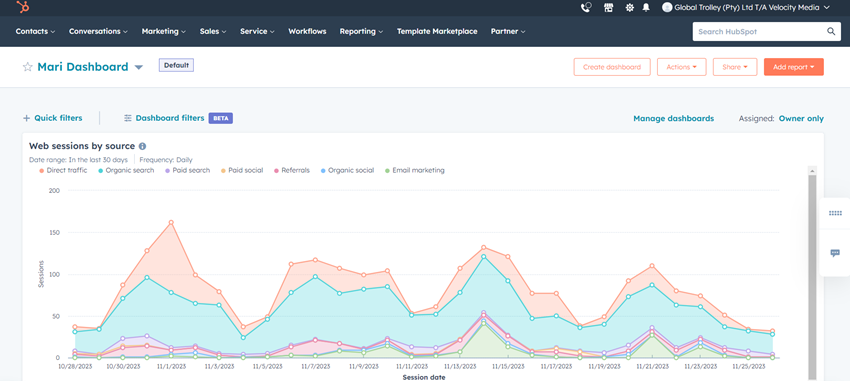Viewport: 850px width, 381px height.
Task: Open the chat bubble side widget
Action: [835, 253]
